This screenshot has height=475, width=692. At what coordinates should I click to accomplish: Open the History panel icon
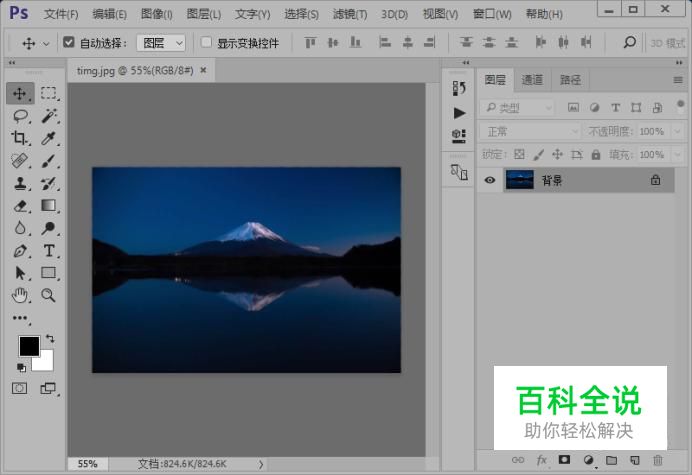click(459, 88)
